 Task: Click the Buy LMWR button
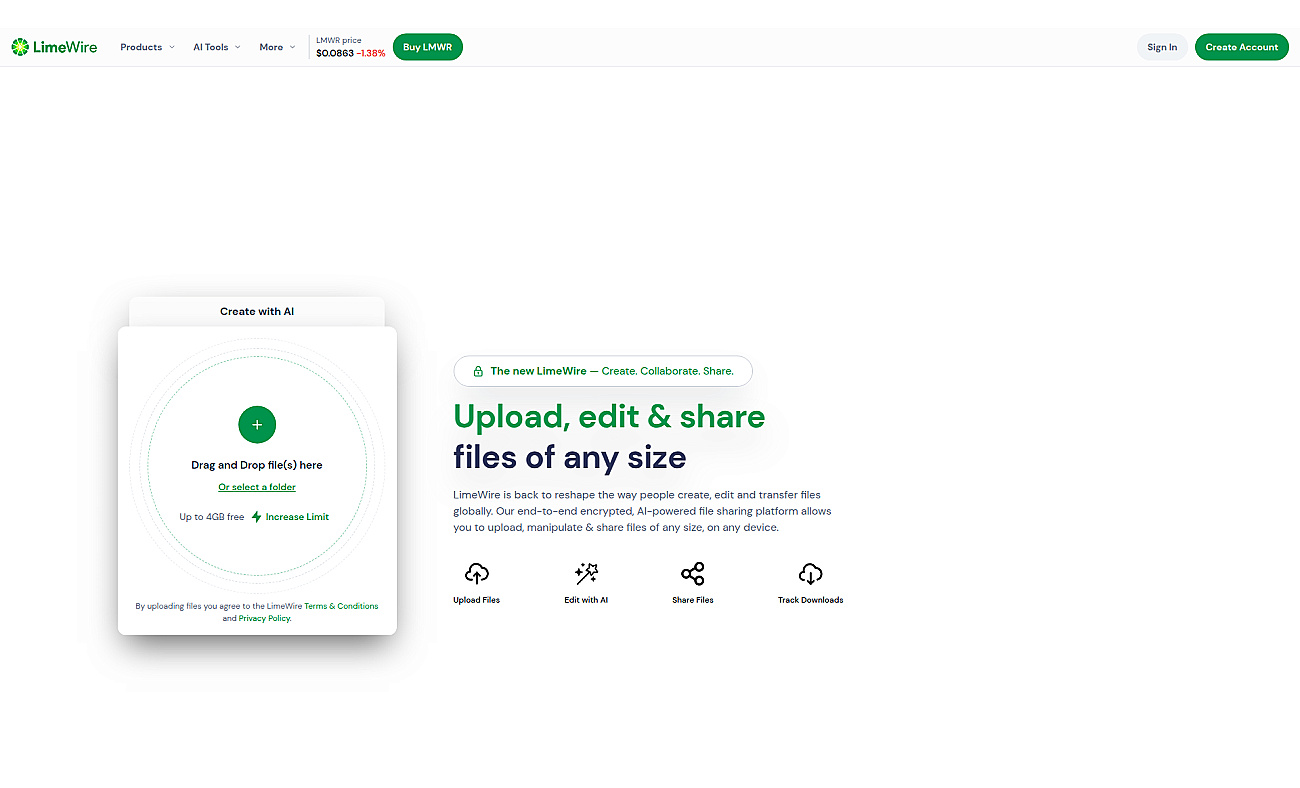tap(428, 47)
